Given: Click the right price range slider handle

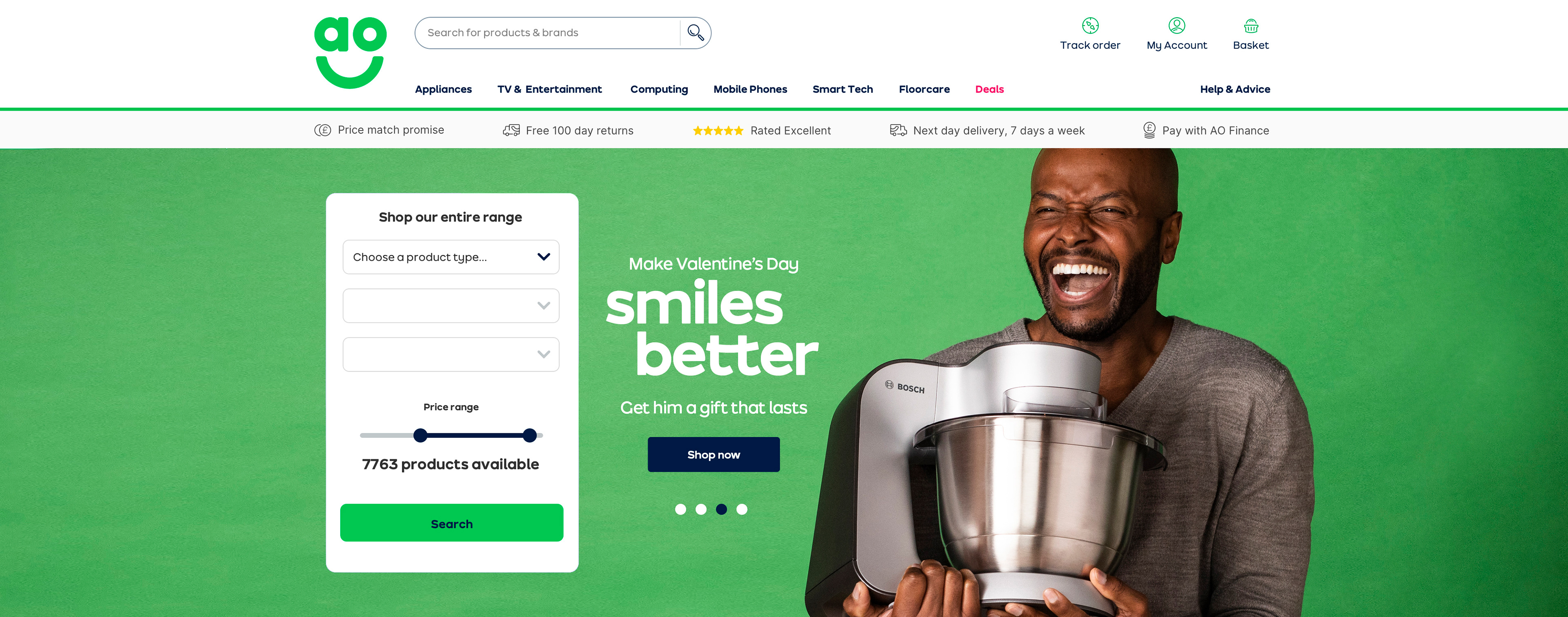Looking at the screenshot, I should click(530, 435).
